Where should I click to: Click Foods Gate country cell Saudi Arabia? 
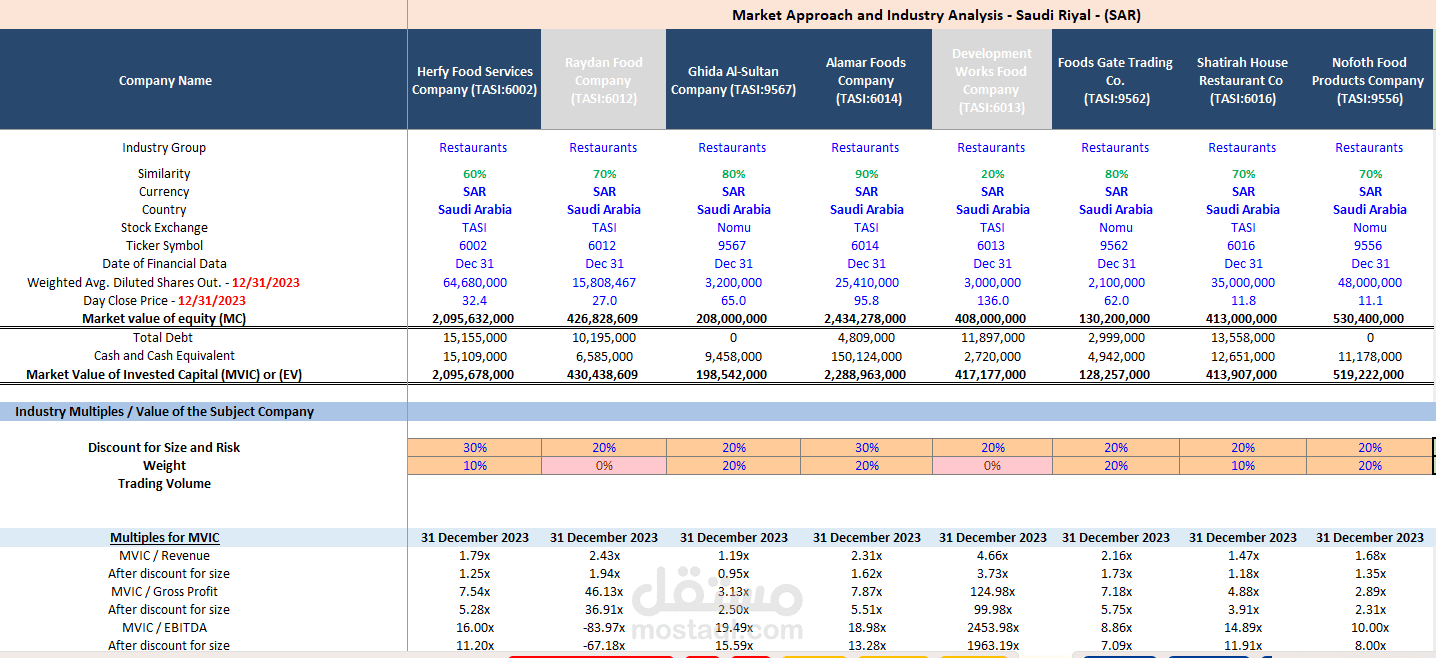tap(1116, 210)
